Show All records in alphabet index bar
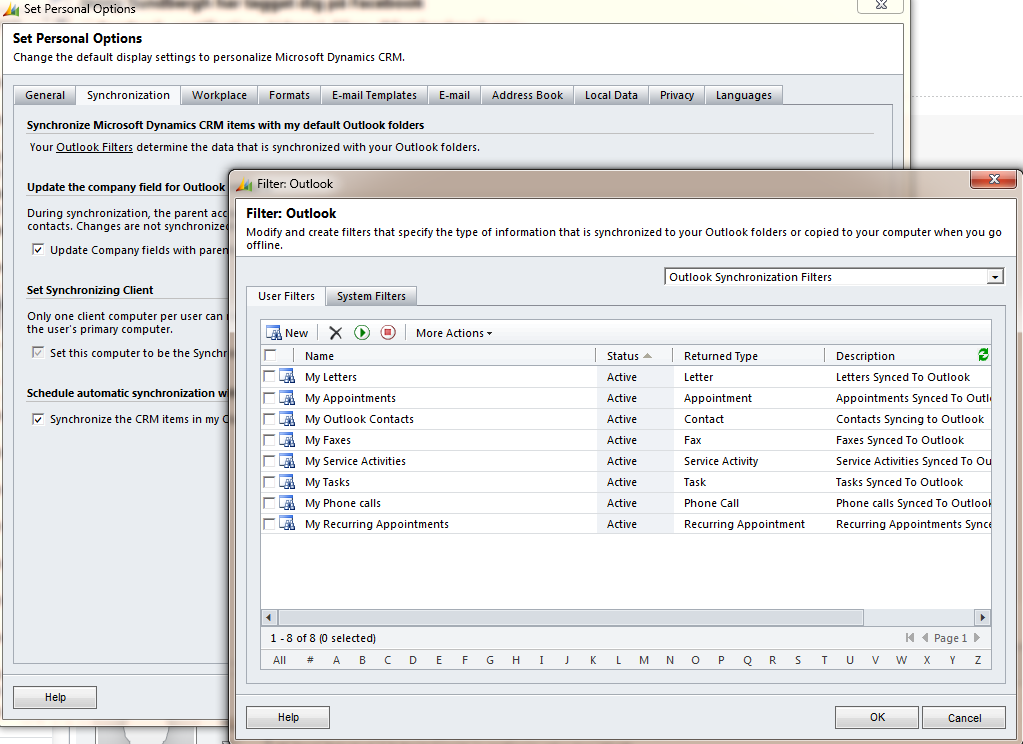 (x=279, y=660)
